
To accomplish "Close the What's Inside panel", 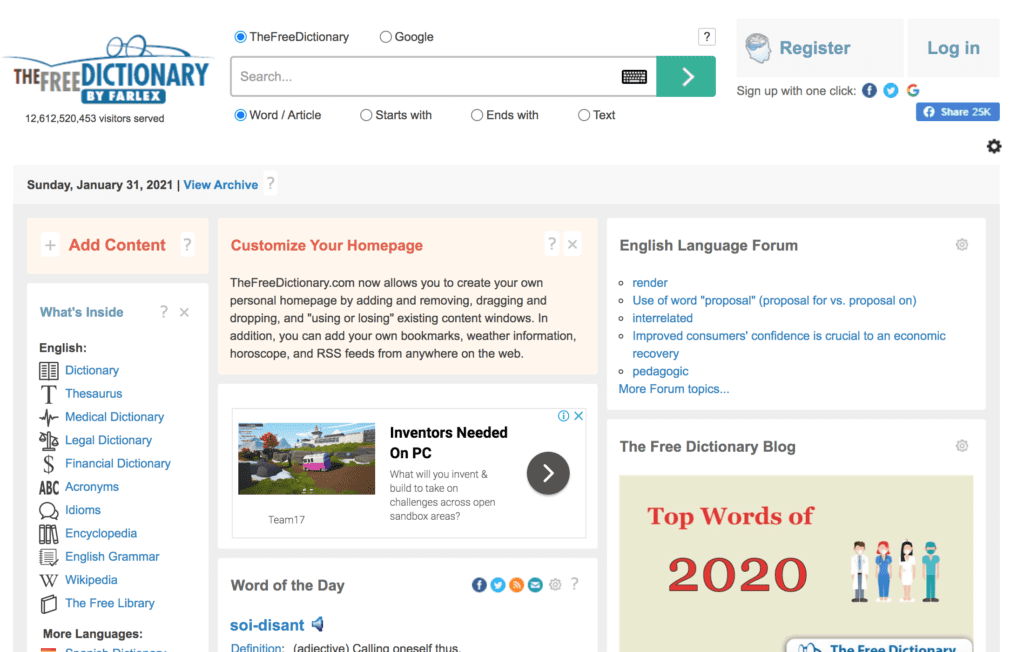I will coord(184,313).
